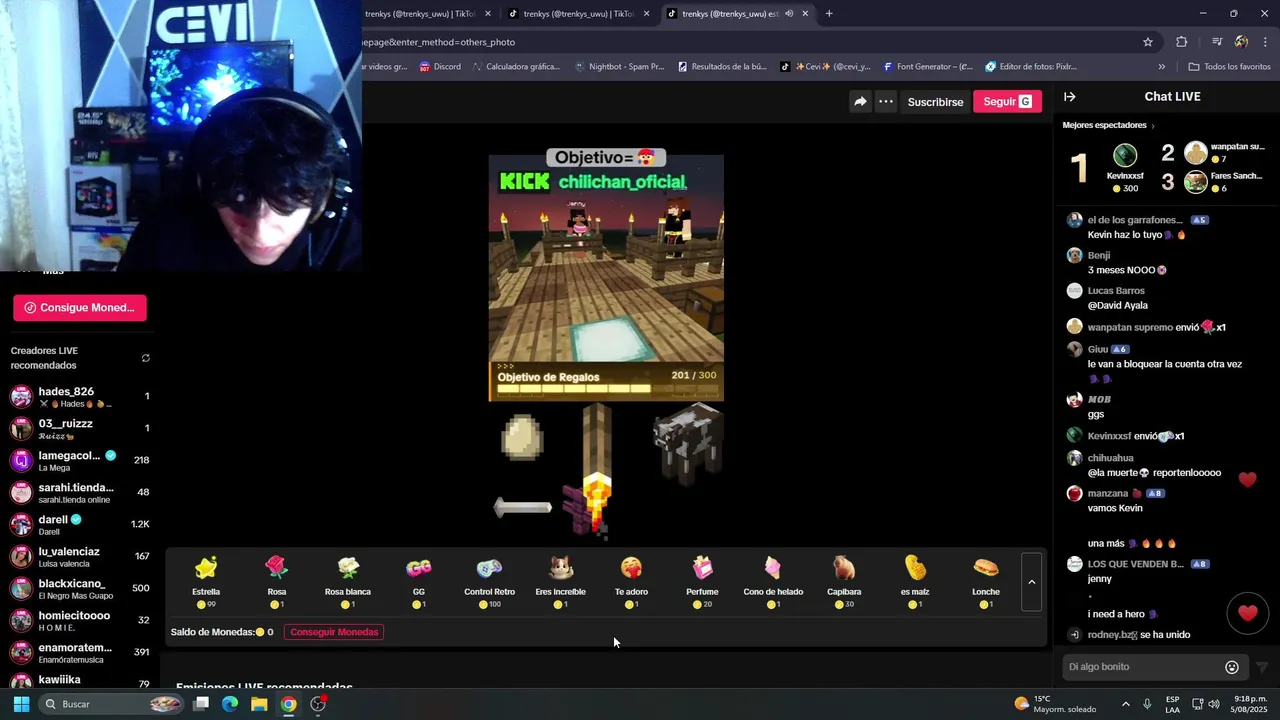Open Fares Sanch... viewer avatar
Image resolution: width=1280 pixels, height=720 pixels.
[x=1196, y=182]
